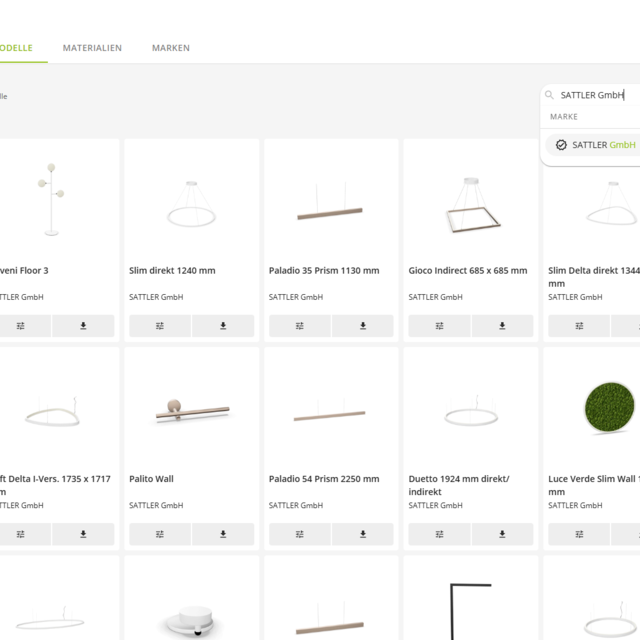
Task: Select the Modelle tab
Action: tap(16, 48)
